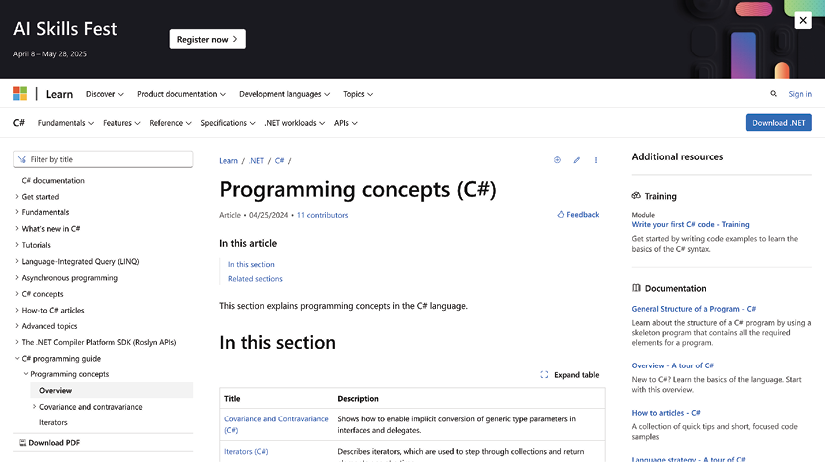This screenshot has width=825, height=462.
Task: Open the Discover dropdown menu
Action: pos(105,94)
